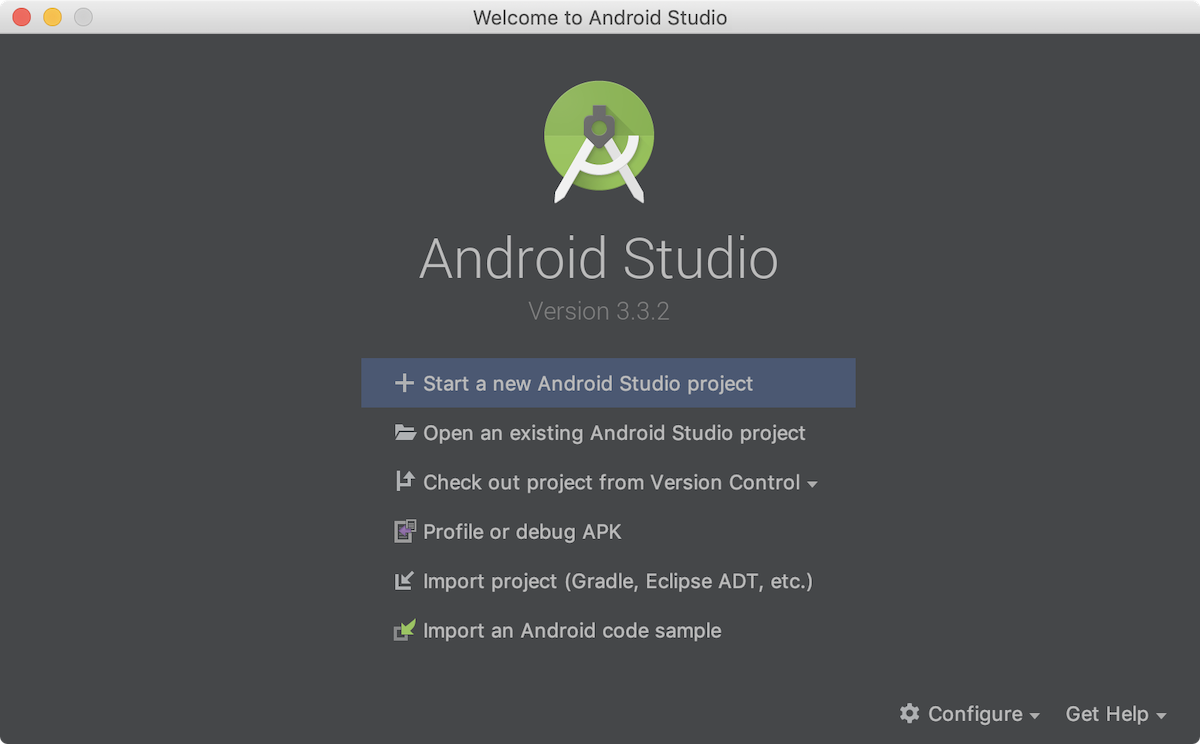Click the gear icon next to Configure
Viewport: 1200px width, 744px height.
(910, 714)
